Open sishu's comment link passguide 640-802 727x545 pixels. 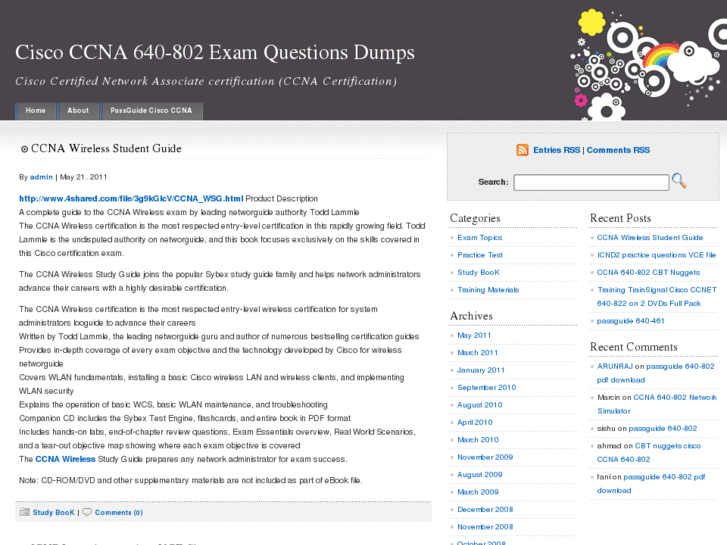point(663,429)
